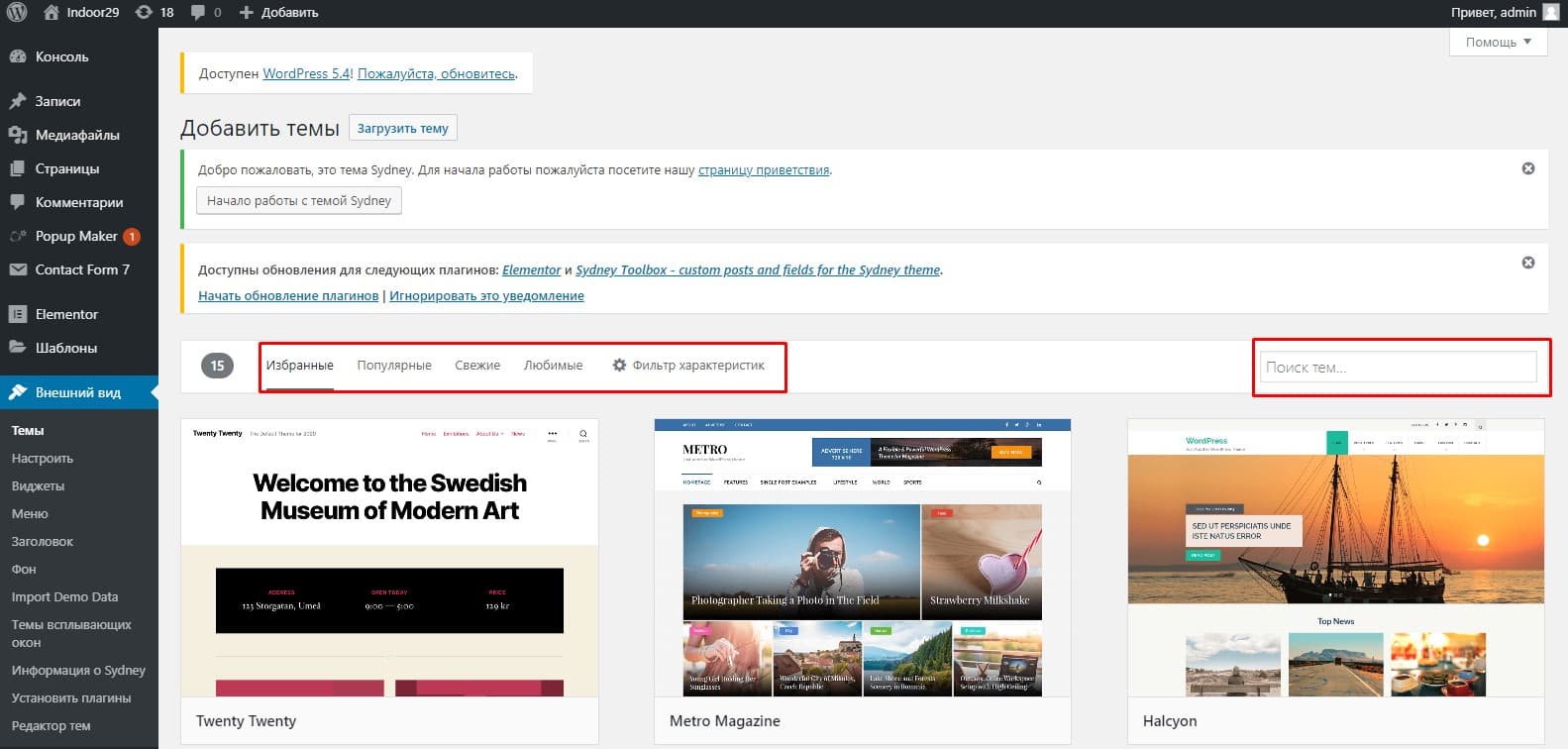
Task: Open Внешний вид in the sidebar
Action: pyautogui.click(x=78, y=392)
